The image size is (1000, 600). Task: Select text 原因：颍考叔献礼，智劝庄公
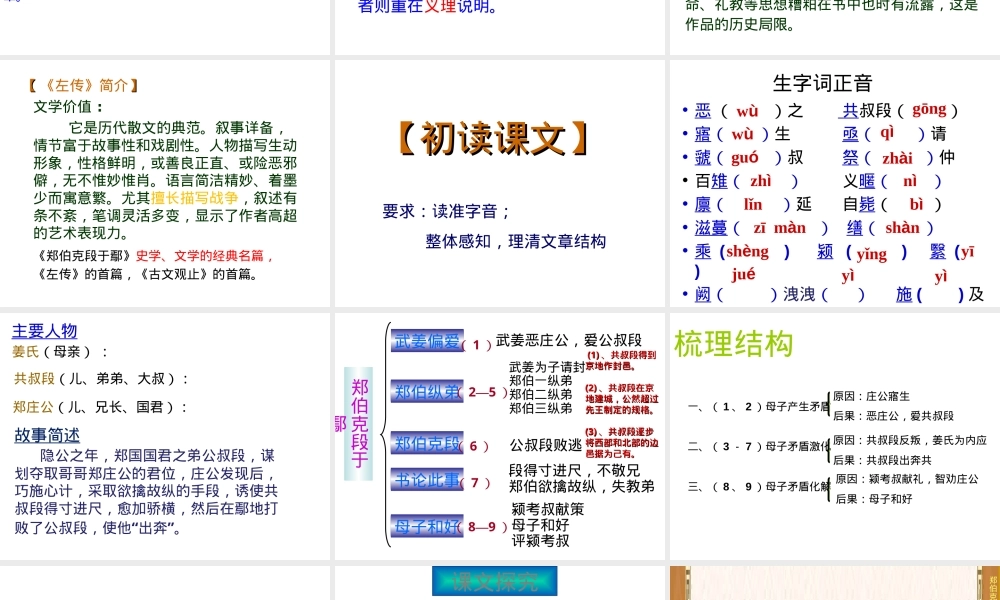(x=907, y=479)
